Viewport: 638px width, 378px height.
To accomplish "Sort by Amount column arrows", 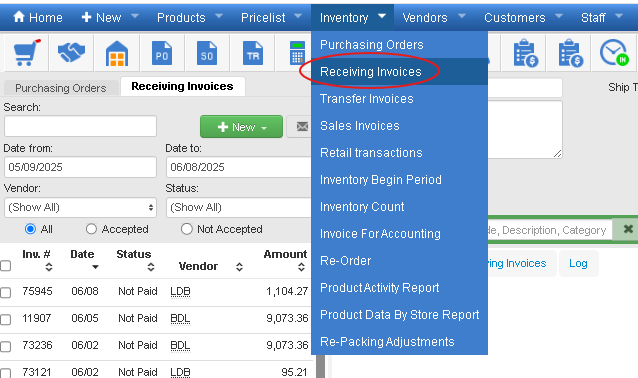I will pyautogui.click(x=301, y=267).
